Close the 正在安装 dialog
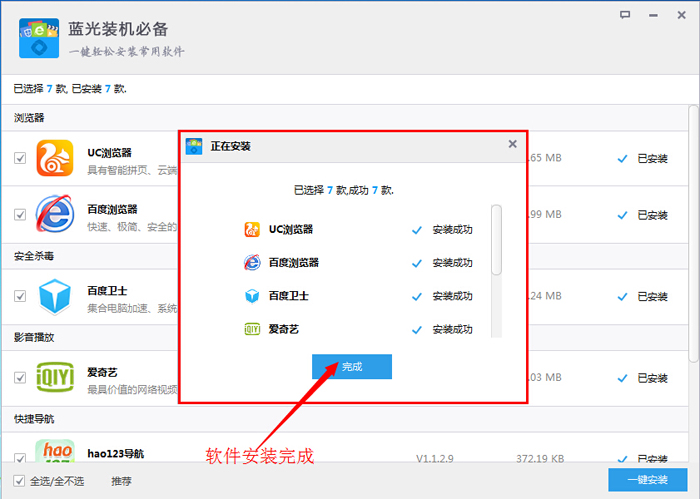Screen dimensions: 700x499 [x=512, y=145]
